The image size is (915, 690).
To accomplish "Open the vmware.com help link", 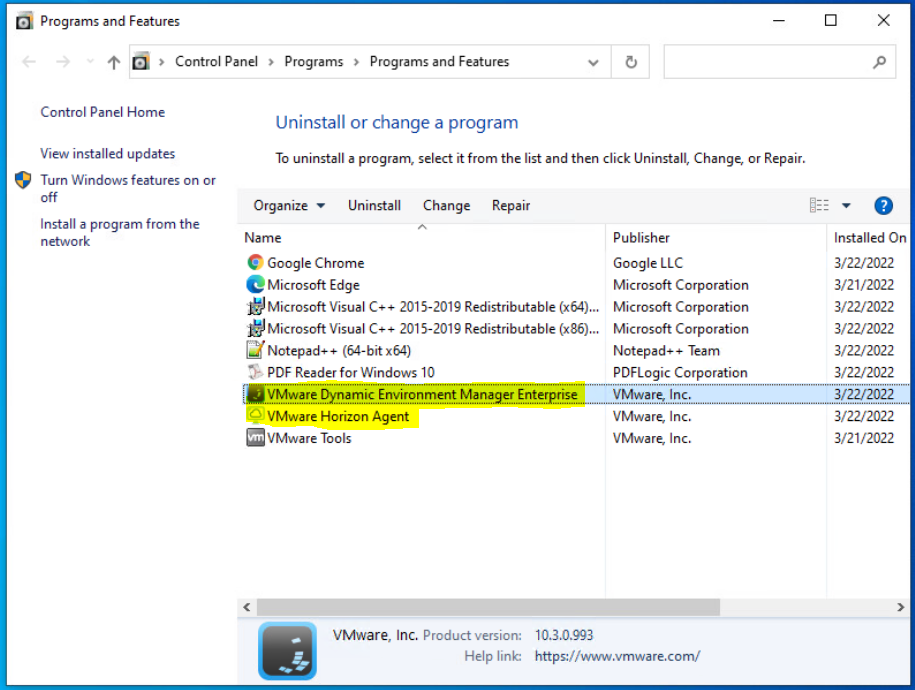I will (x=617, y=656).
